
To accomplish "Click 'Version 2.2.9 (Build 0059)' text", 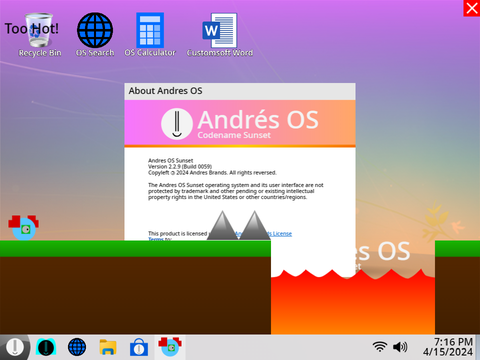I will pyautogui.click(x=180, y=166).
